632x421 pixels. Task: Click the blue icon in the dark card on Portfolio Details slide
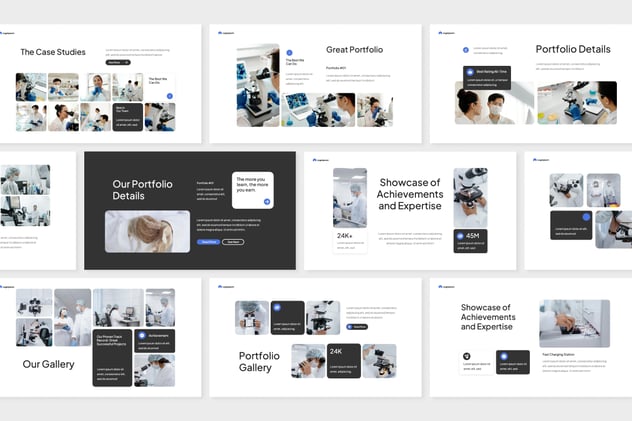469,72
